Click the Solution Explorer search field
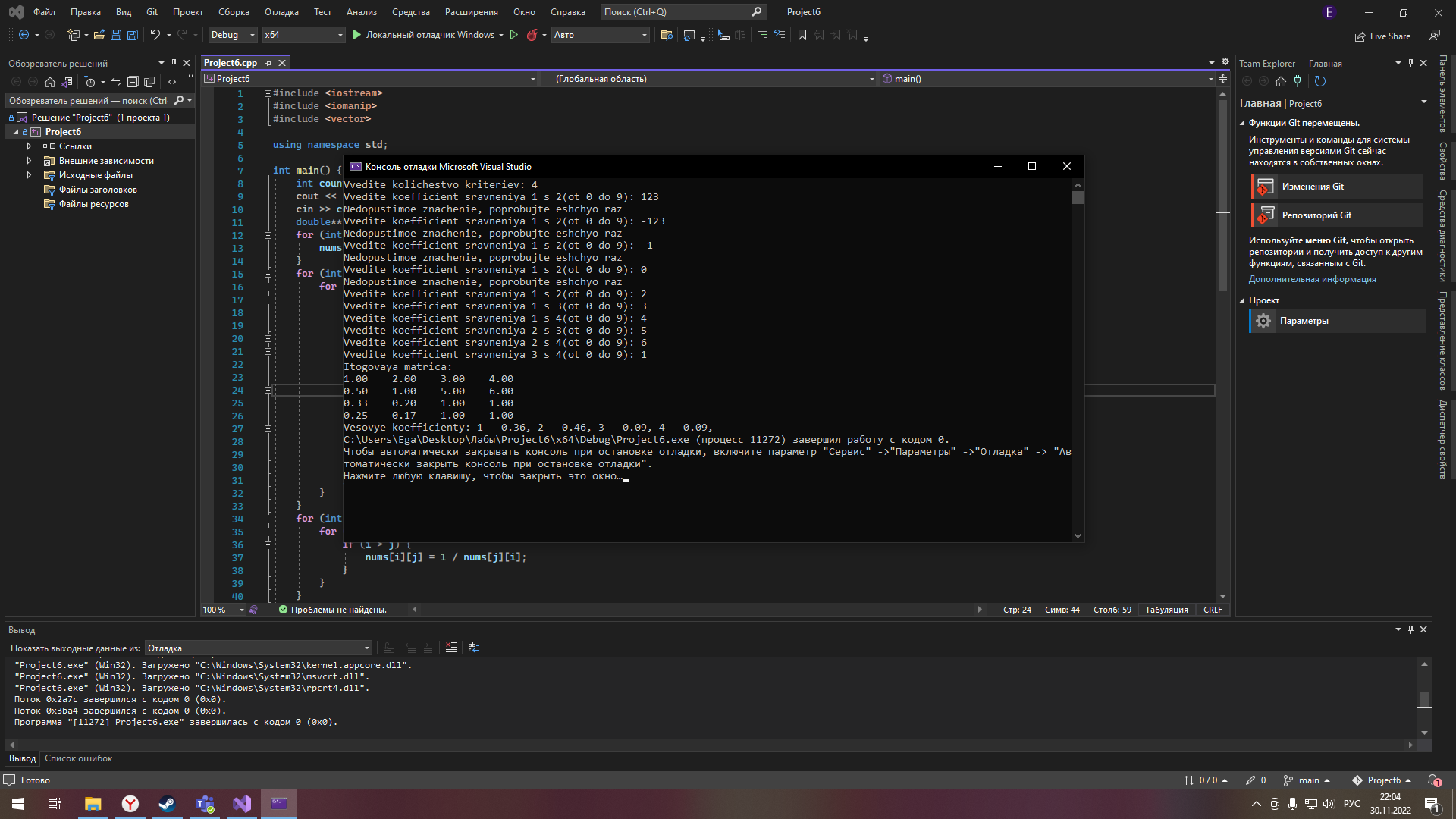 pos(89,101)
